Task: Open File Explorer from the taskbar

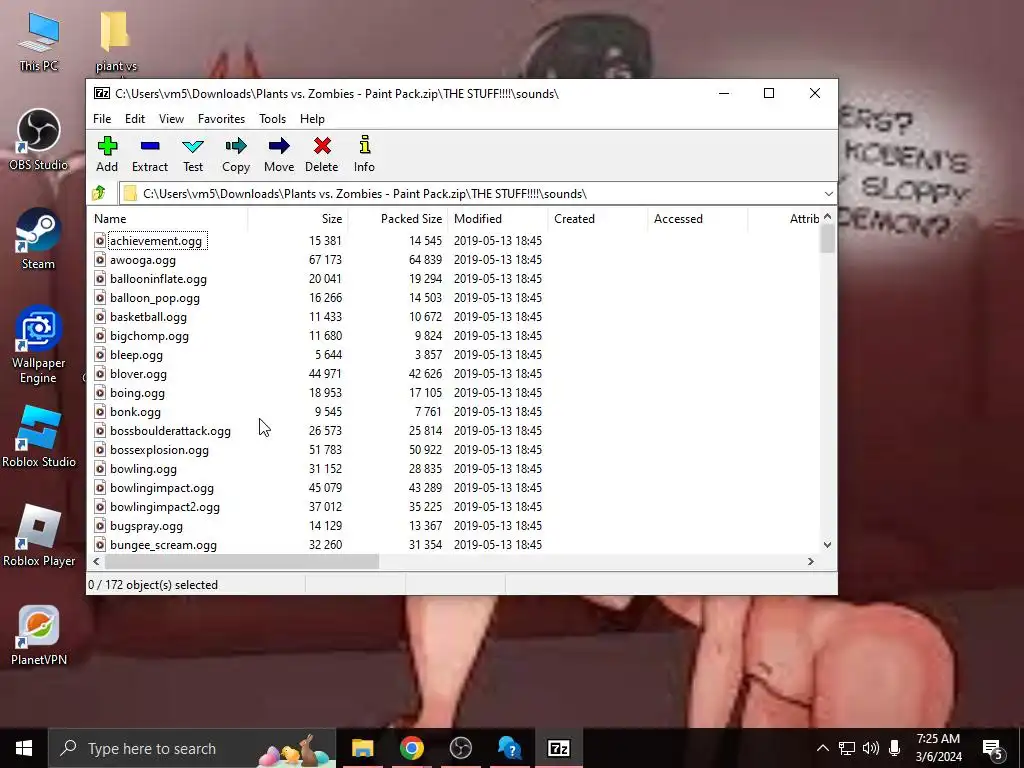Action: (x=362, y=748)
